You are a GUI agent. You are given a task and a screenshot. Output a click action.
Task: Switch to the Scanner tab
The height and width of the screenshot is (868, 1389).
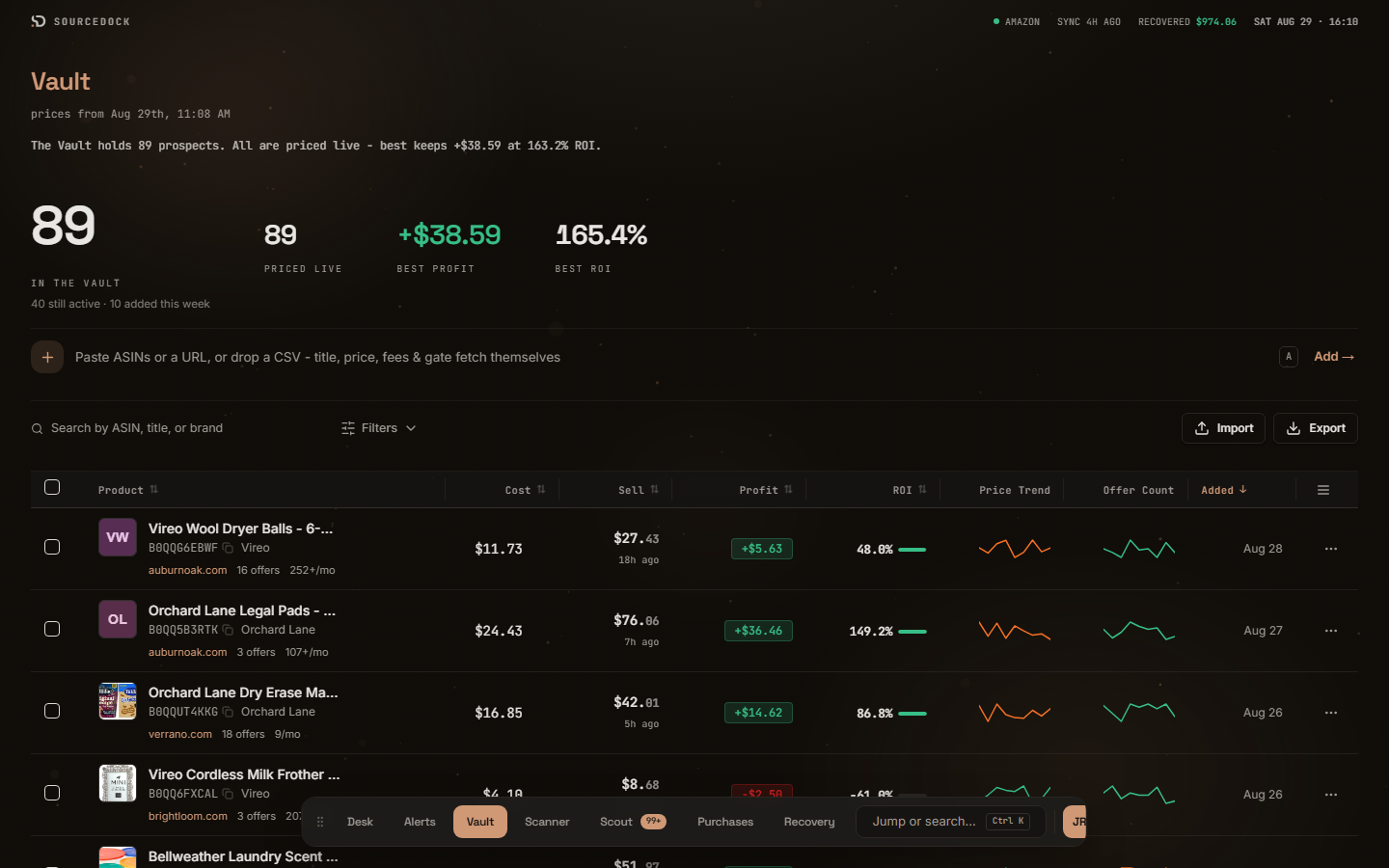(547, 822)
